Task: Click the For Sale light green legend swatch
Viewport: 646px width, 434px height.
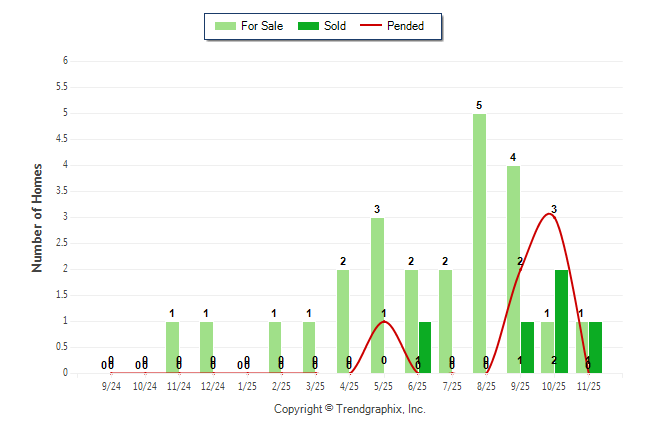Action: [x=224, y=26]
